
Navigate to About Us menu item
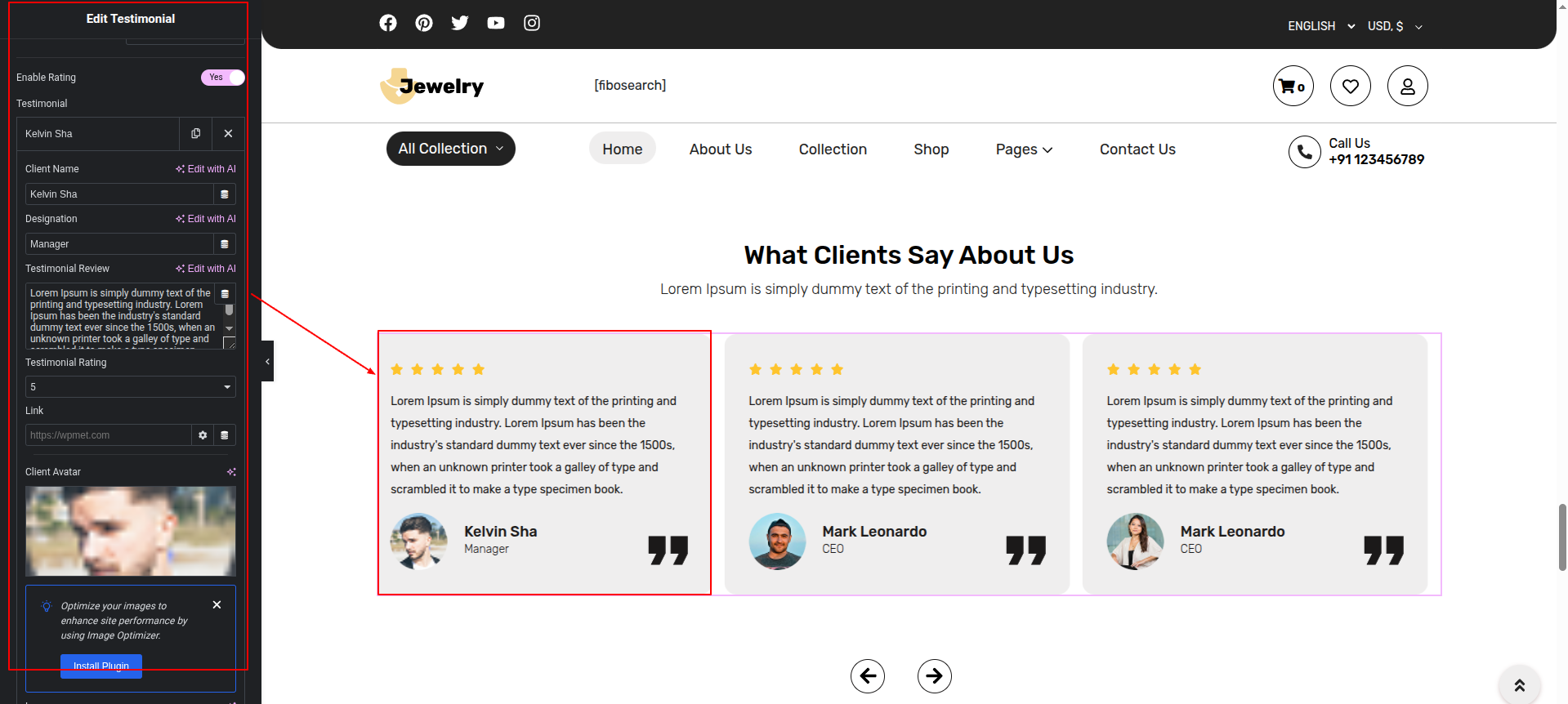point(720,149)
